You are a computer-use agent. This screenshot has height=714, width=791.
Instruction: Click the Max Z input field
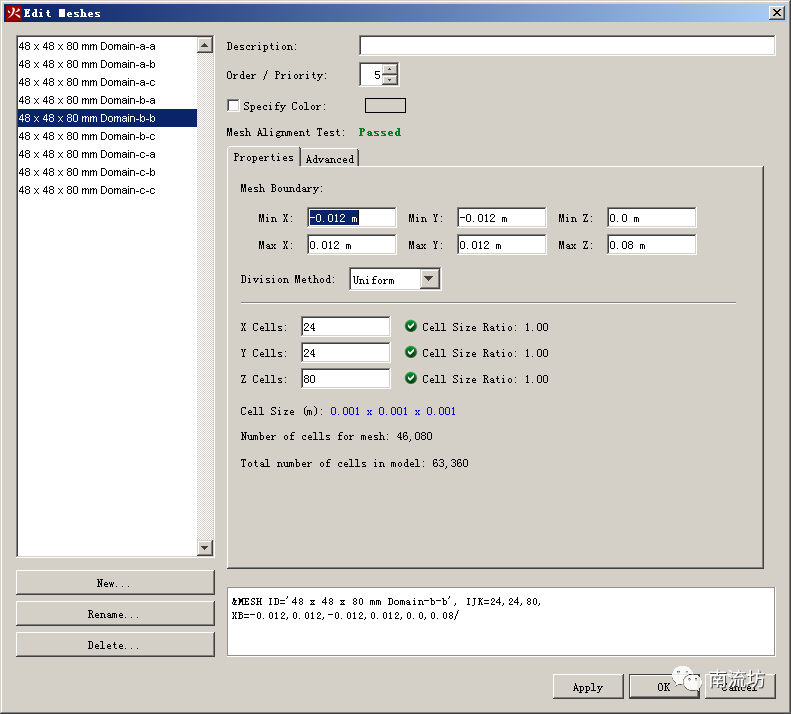651,245
